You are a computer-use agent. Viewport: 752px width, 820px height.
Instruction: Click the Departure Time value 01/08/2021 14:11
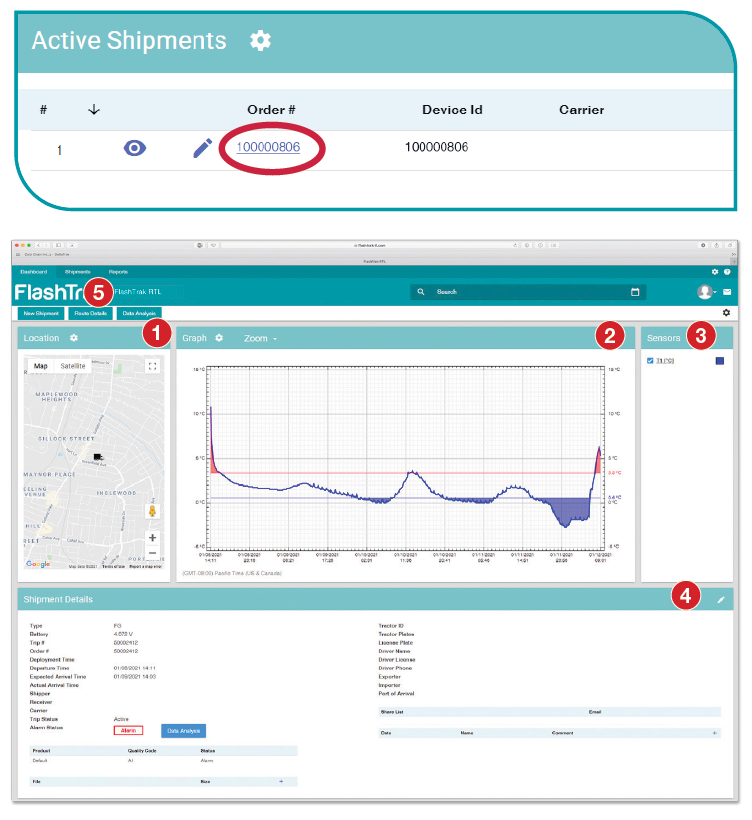[134, 668]
